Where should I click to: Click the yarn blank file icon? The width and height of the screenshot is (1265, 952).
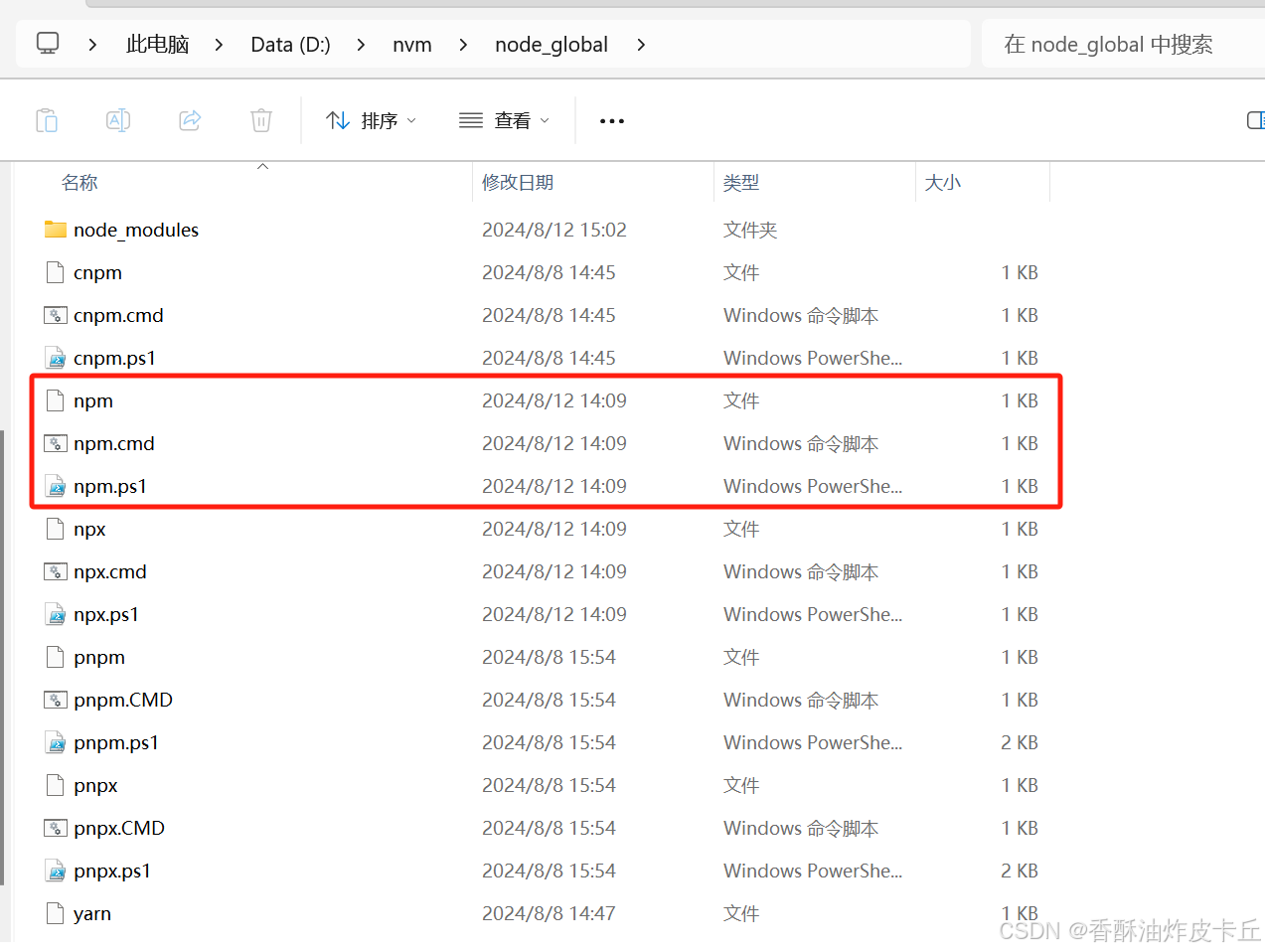tap(56, 913)
